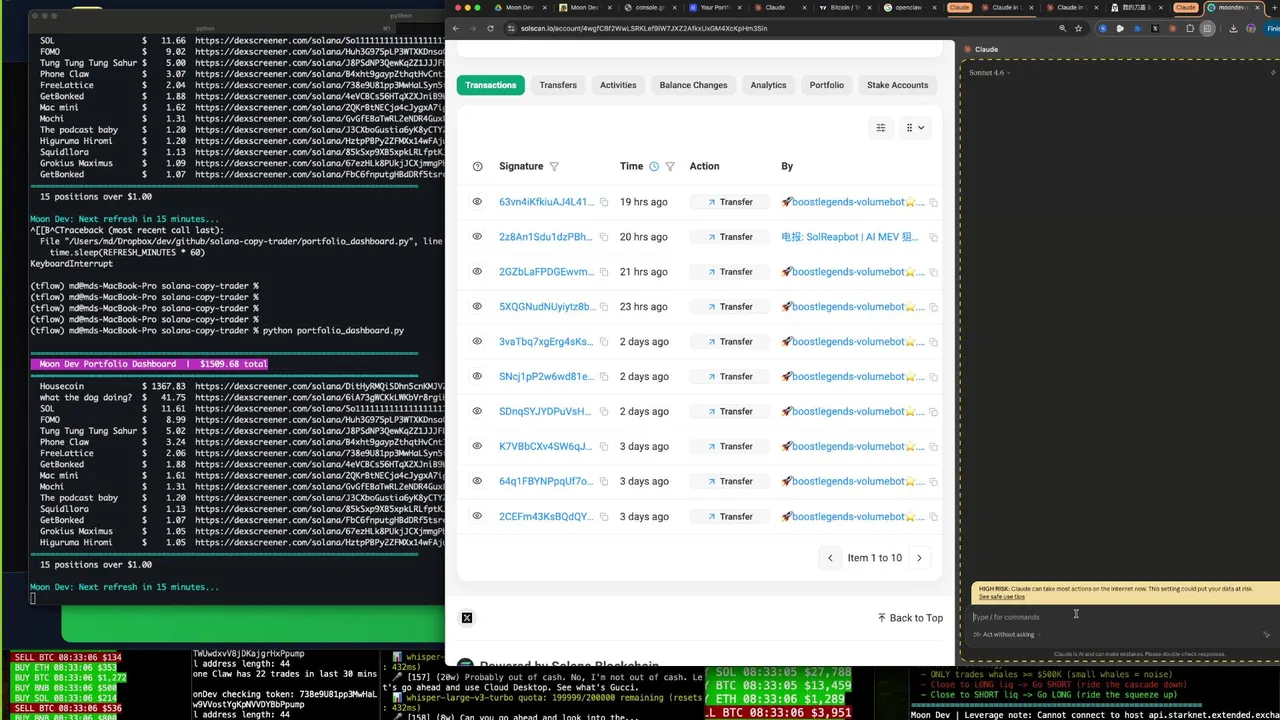Click the eye icon for 2z8An1Sdu1dzPBh row
This screenshot has width=1280, height=720.
(x=477, y=237)
